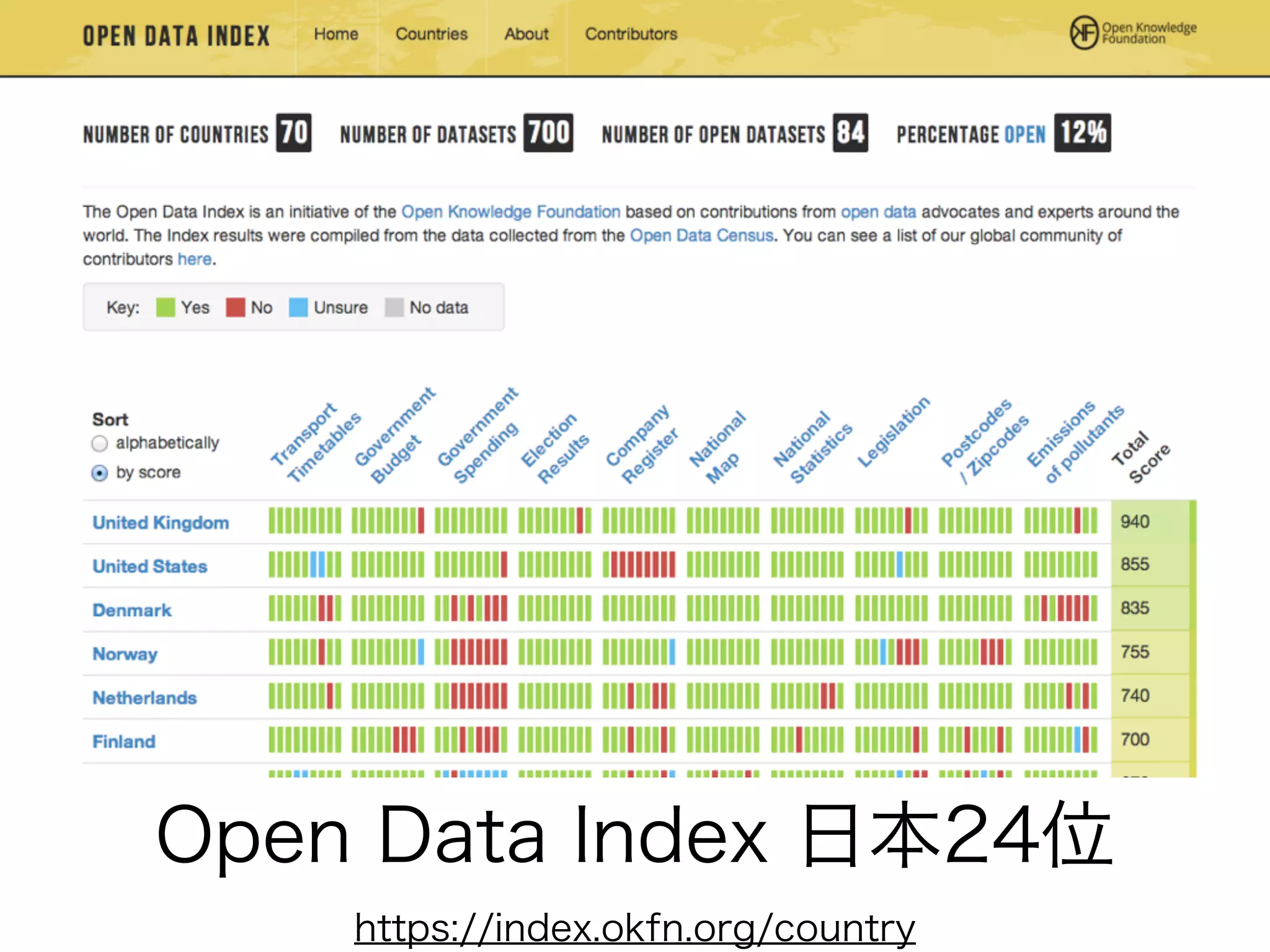Click the Number of Open Datasets 84 badge
Screen dimensions: 1270x952
click(850, 133)
